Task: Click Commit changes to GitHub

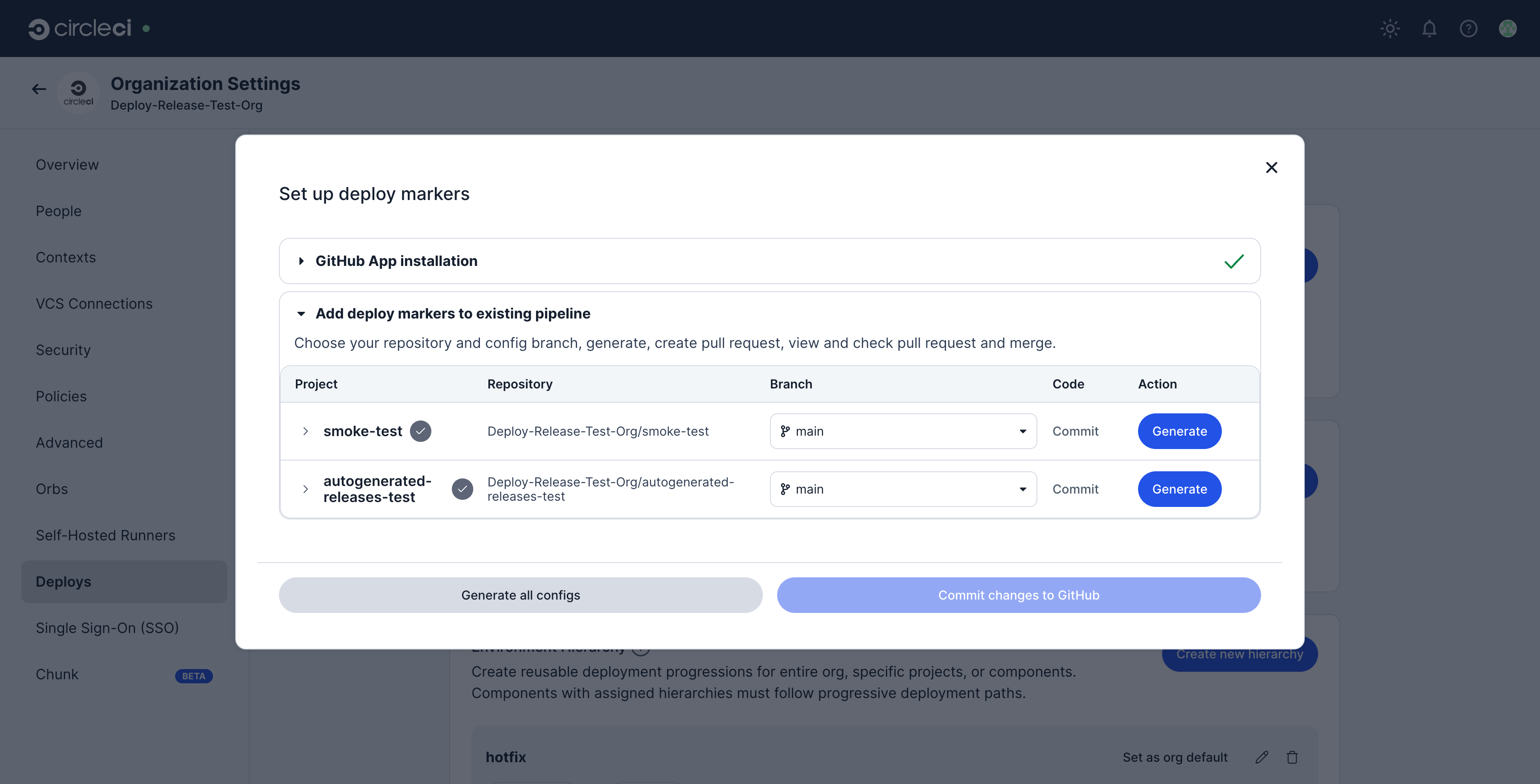Action: [x=1018, y=595]
